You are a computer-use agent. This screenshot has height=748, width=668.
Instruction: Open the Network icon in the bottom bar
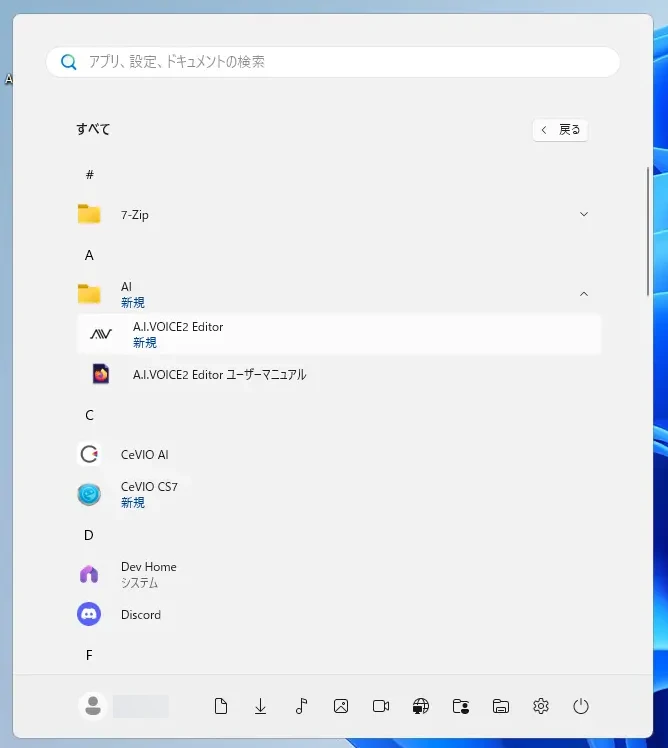421,706
